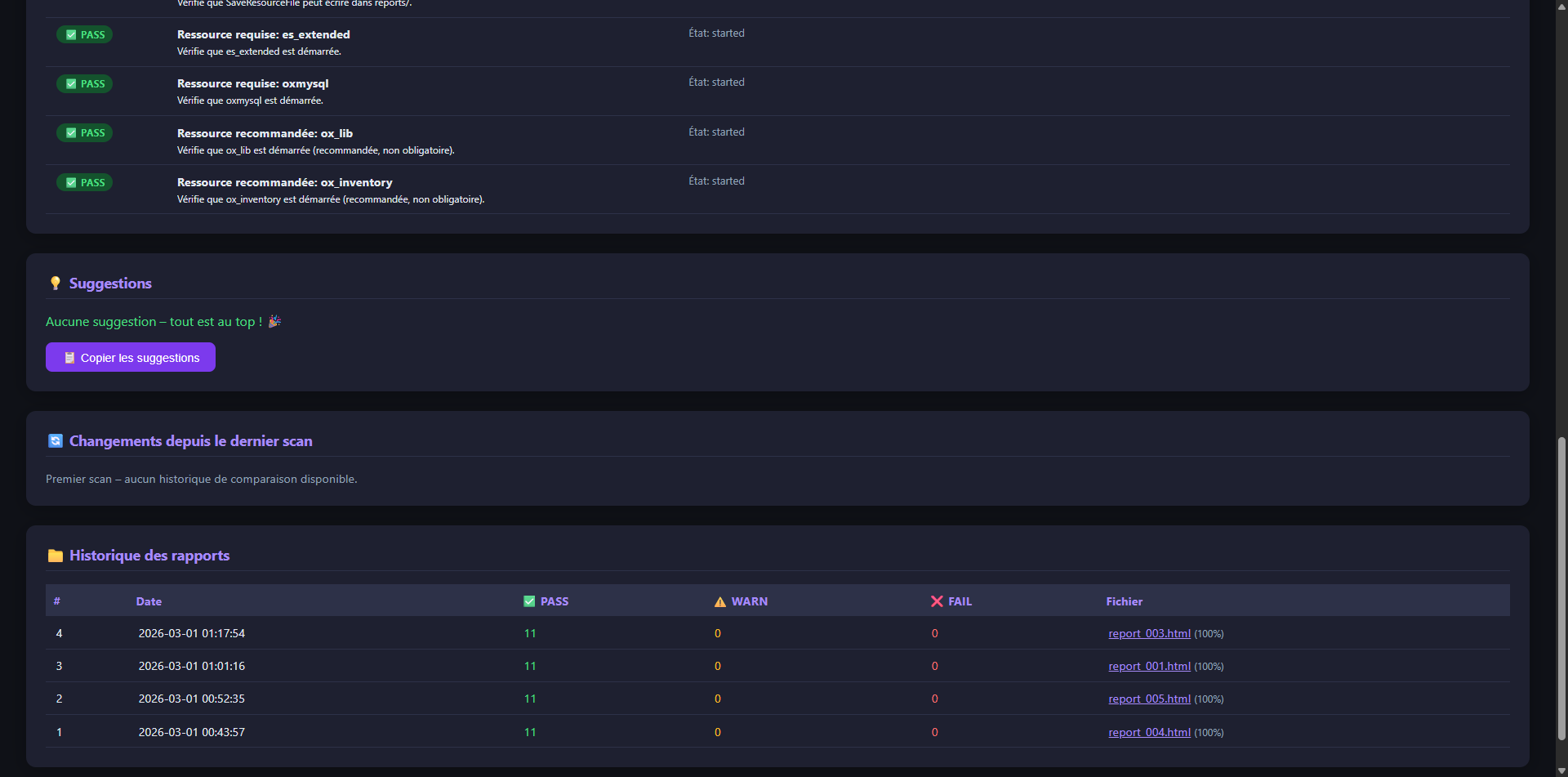Click the party popper emoji after Aucune suggestion
1568x777 pixels.
pos(274,321)
